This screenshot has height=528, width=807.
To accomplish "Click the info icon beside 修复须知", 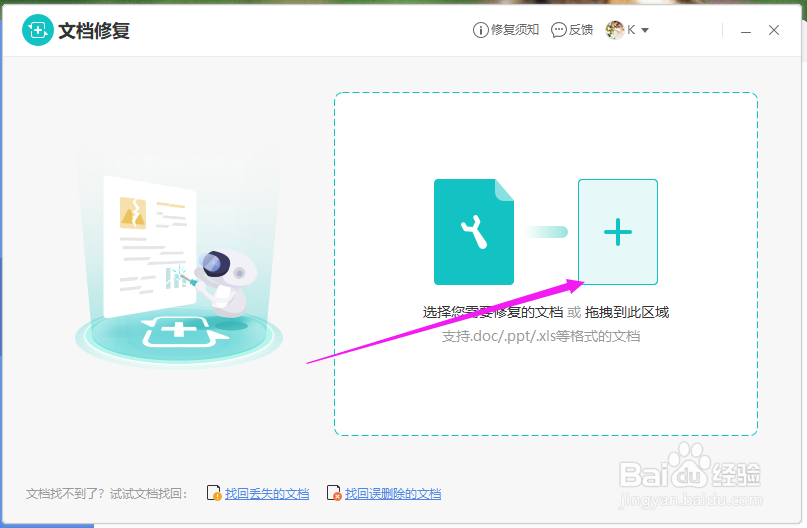I will coord(480,30).
